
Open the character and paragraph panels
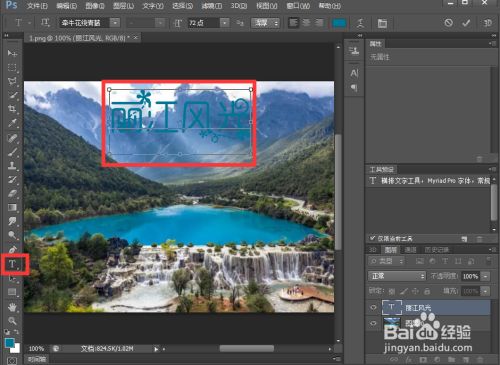[x=382, y=23]
